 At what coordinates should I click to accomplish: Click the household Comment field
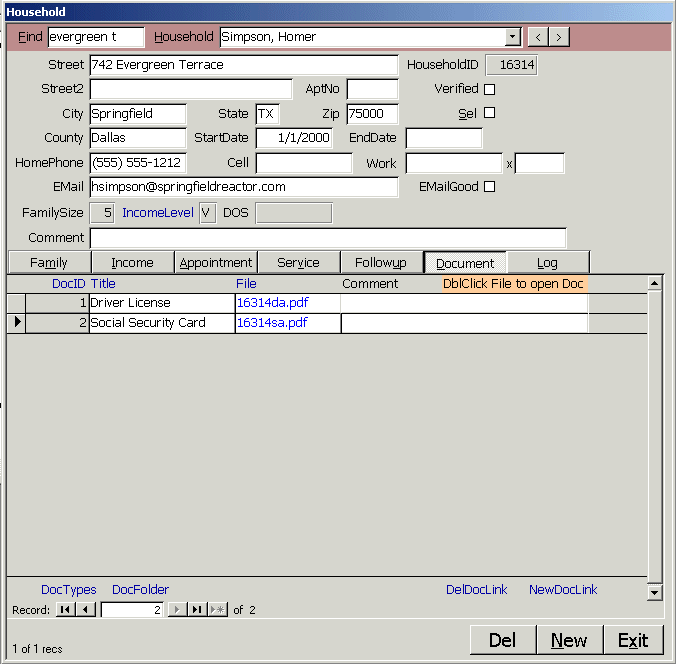point(328,238)
